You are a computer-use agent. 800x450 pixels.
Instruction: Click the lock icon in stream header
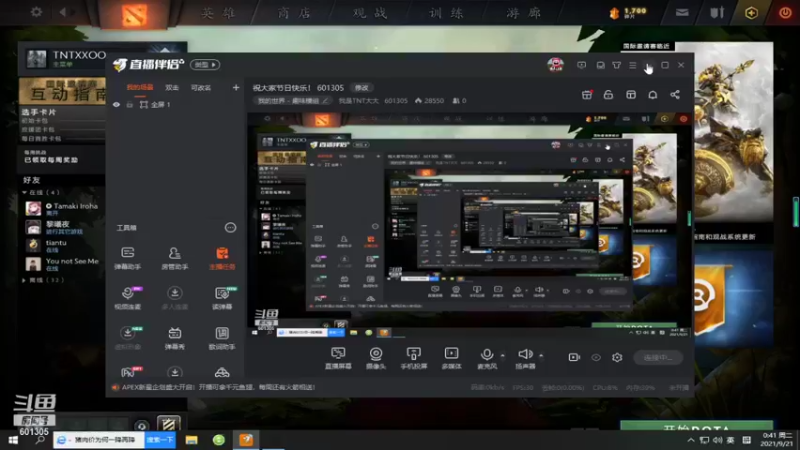tap(608, 95)
